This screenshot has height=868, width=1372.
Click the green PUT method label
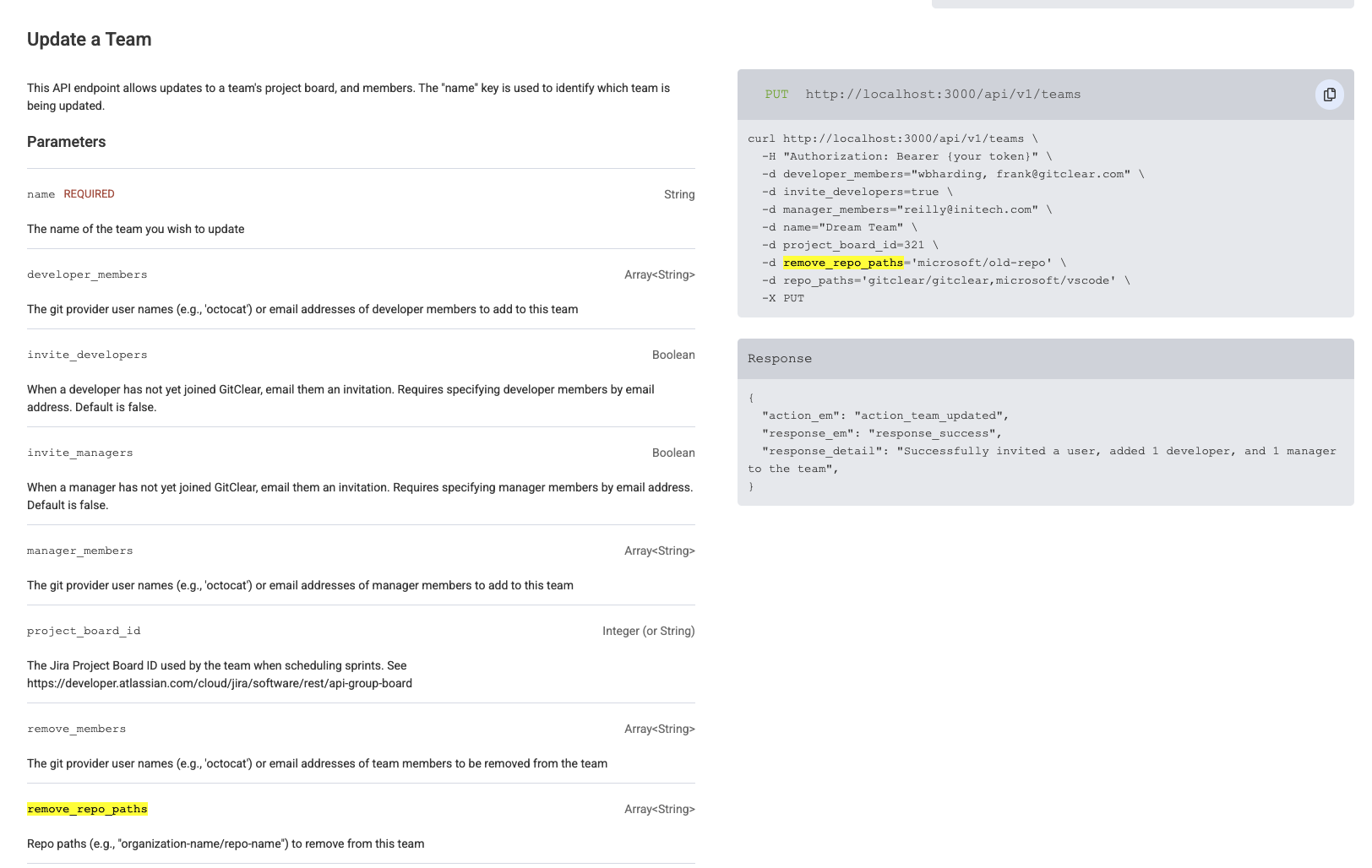pos(776,95)
